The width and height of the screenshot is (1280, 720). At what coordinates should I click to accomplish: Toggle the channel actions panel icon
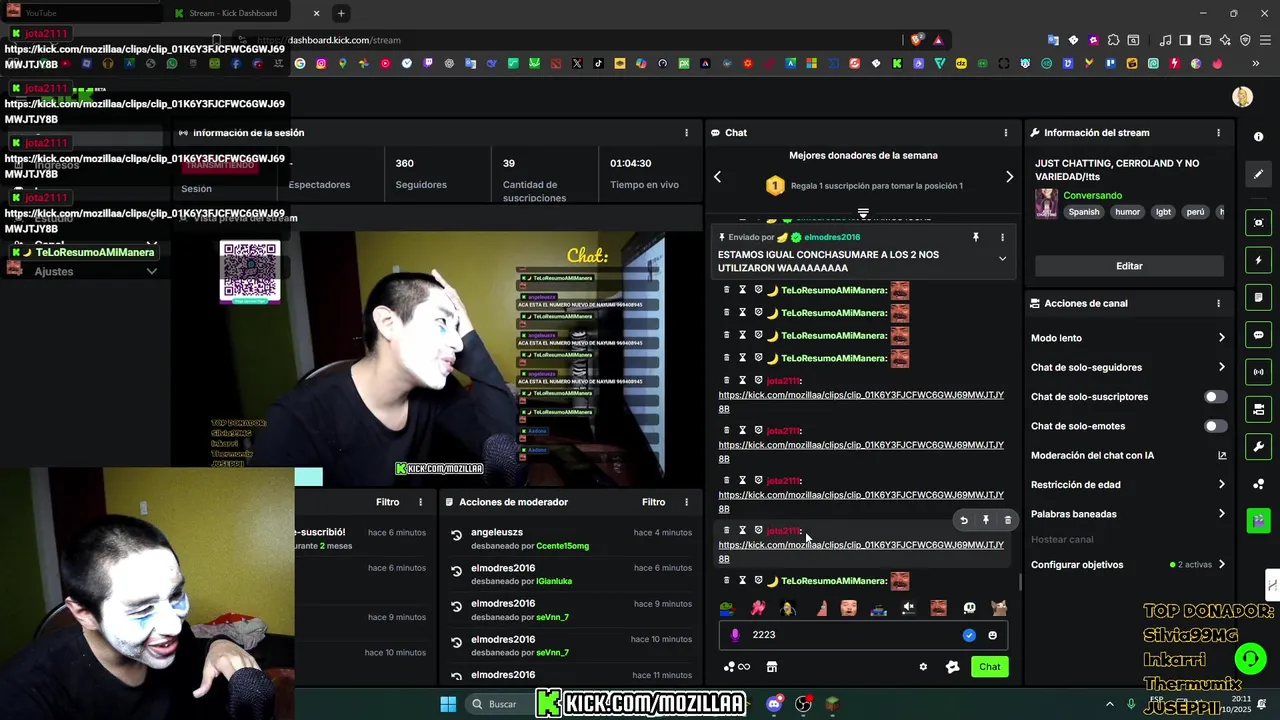coord(1258,409)
